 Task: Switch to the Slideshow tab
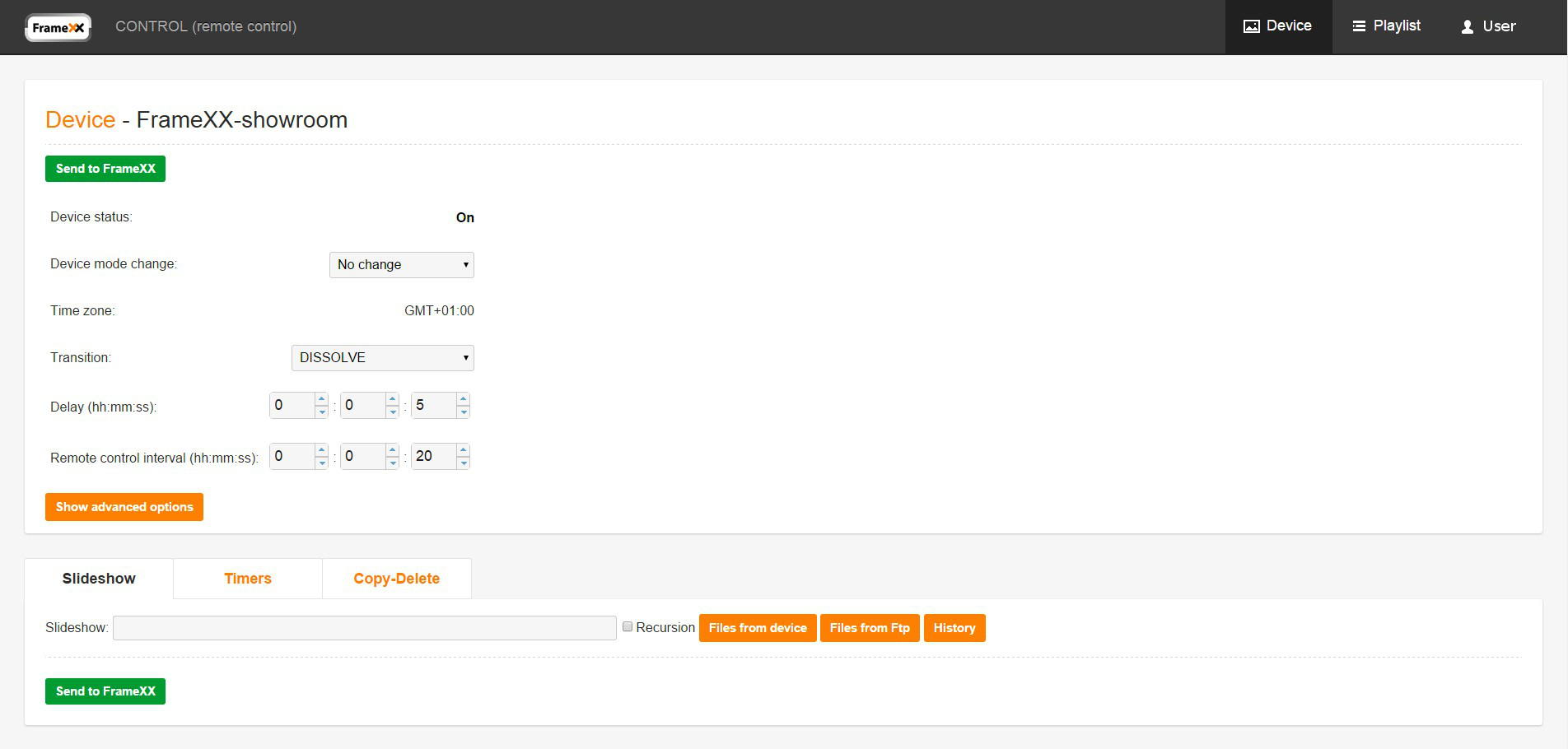coord(99,579)
